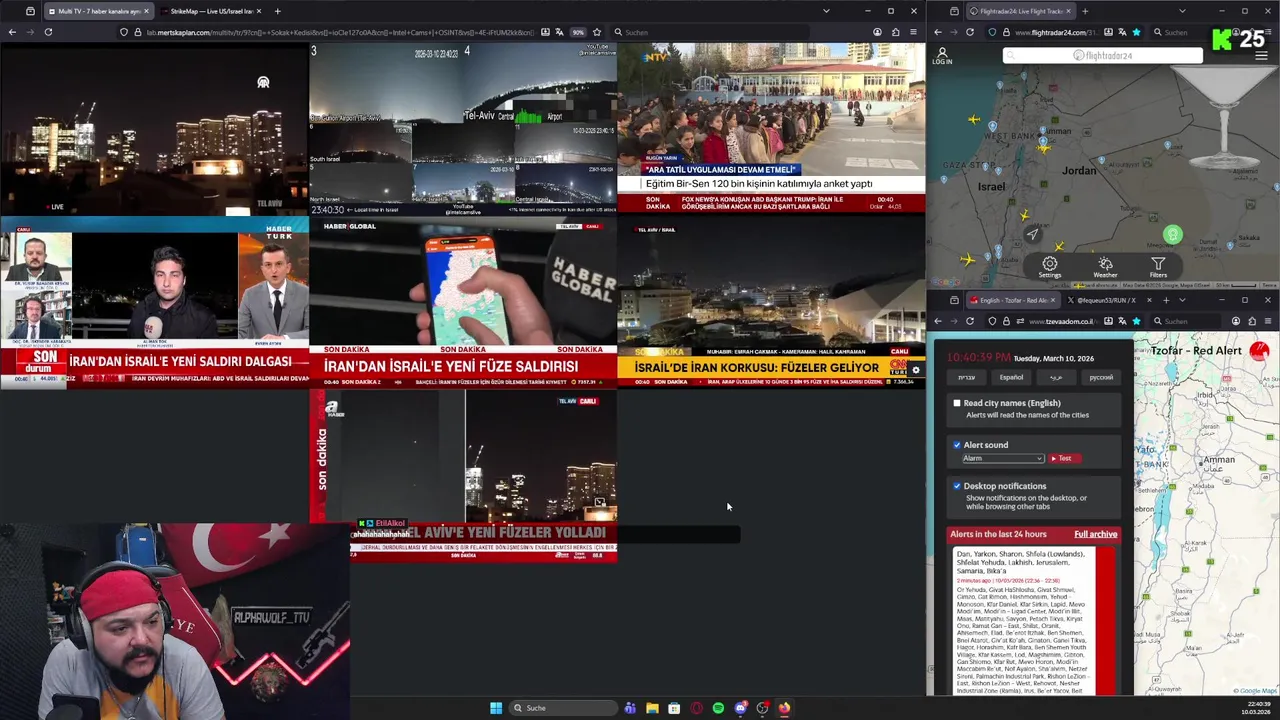Click the CNN Türk füzeler geliyor stream
Screen dimensions: 1280x720
coord(771,303)
